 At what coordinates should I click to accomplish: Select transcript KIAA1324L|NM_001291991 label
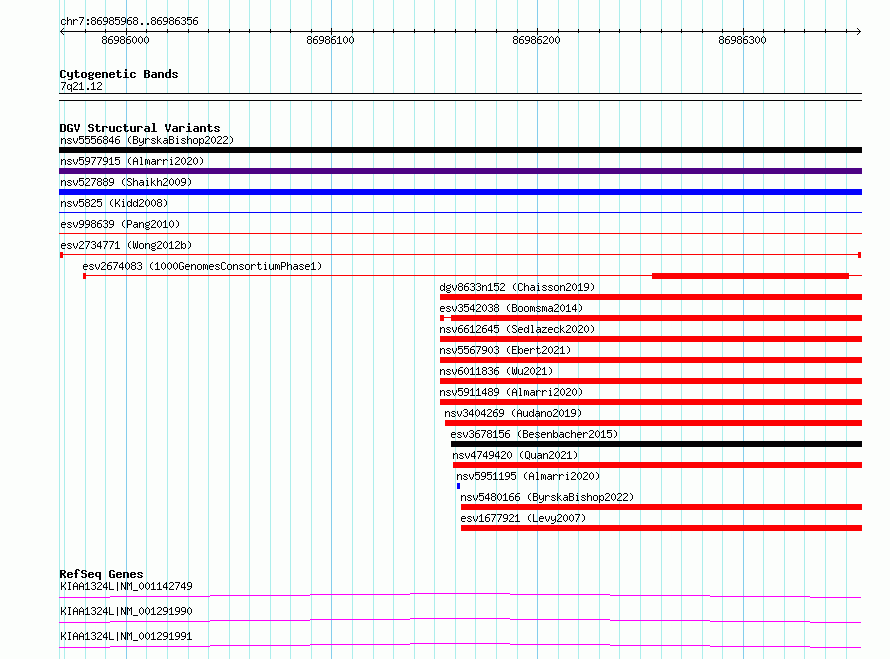(x=126, y=636)
